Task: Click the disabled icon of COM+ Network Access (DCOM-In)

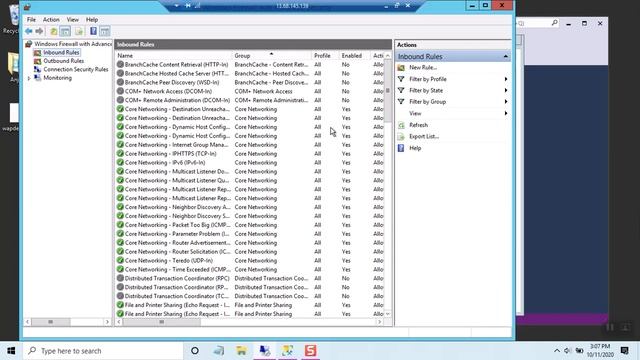Action: click(120, 91)
